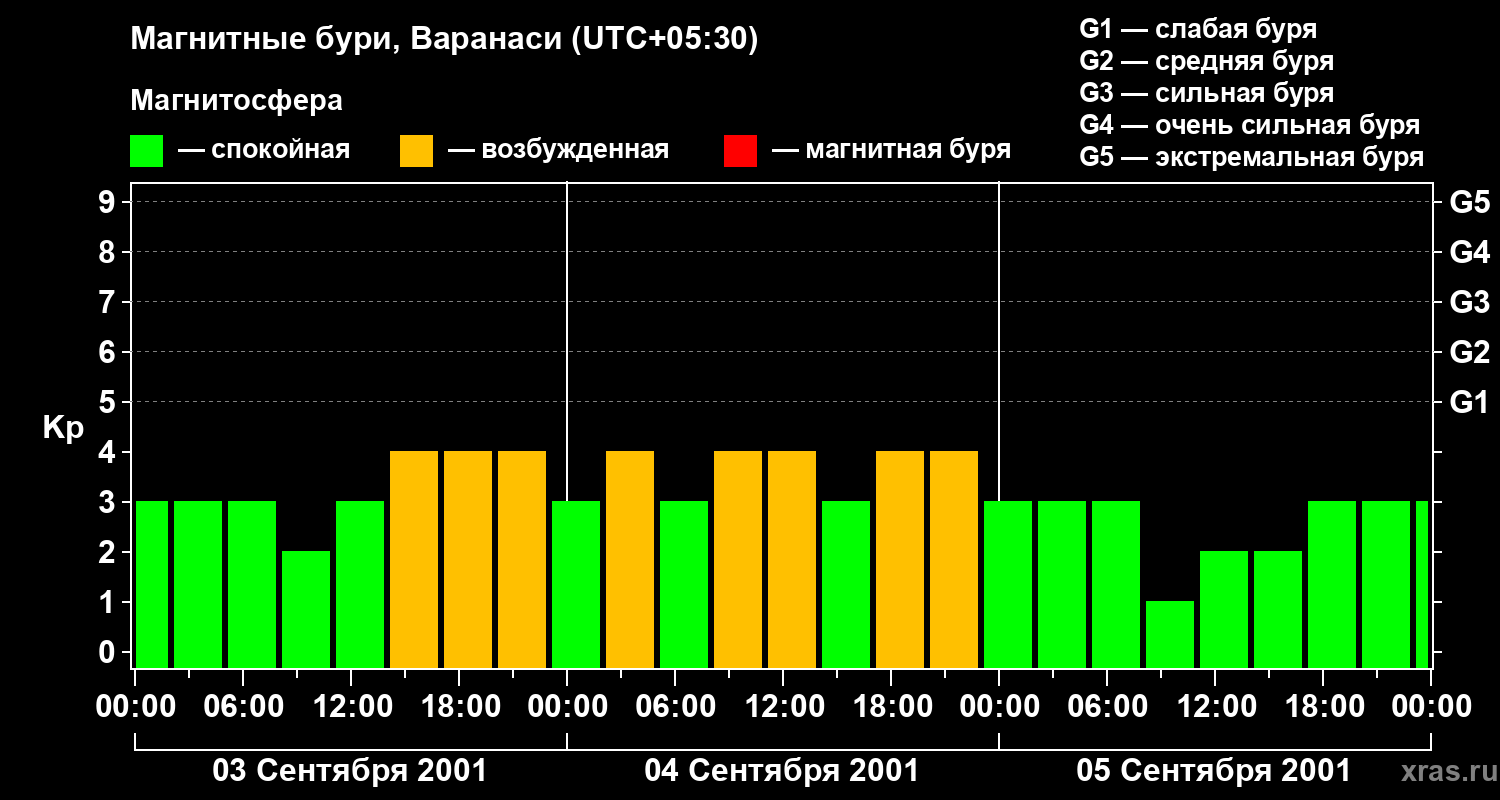Click the orange bar above 12:00 on 04 Сентября
This screenshot has height=800, width=1500.
tap(792, 559)
